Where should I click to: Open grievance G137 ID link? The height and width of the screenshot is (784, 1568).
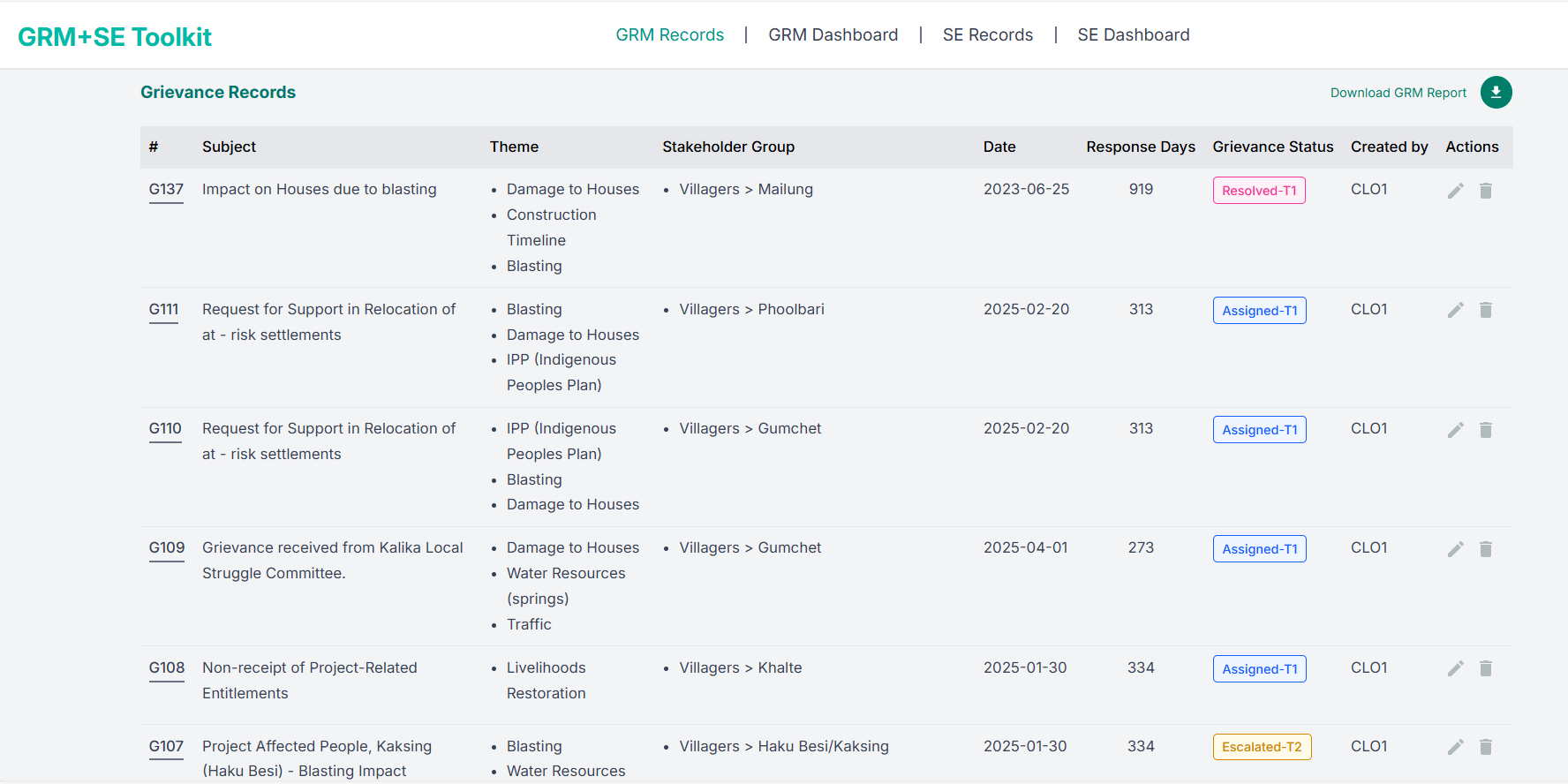[166, 190]
